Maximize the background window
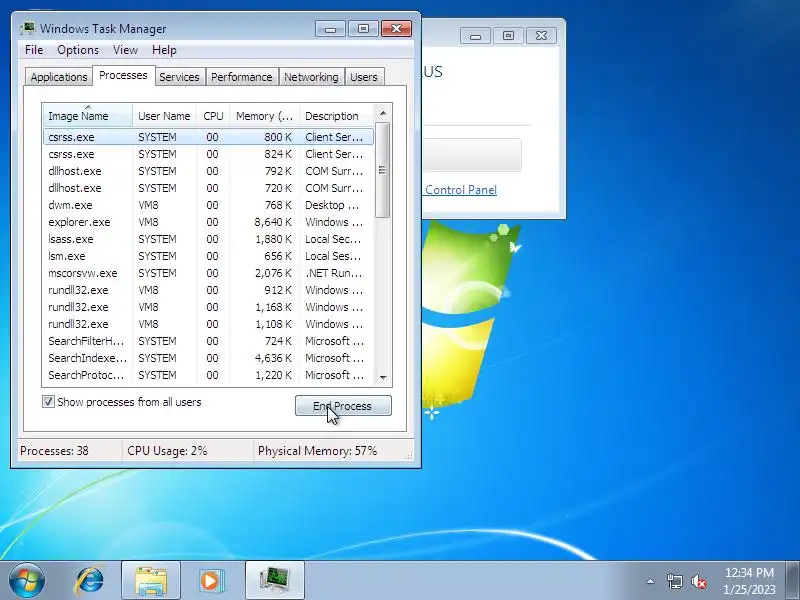The width and height of the screenshot is (800, 600). [x=508, y=36]
